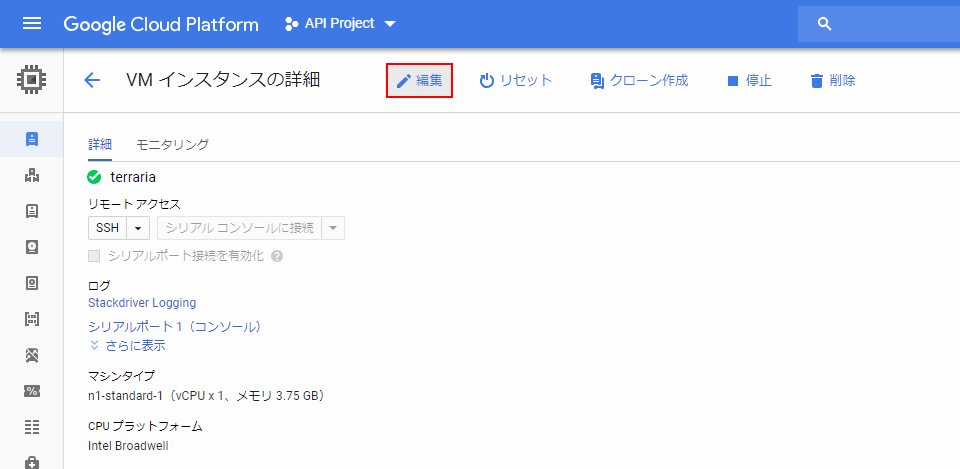The image size is (960, 469).
Task: Click シリアル コンソールに接続 button
Action: tap(240, 228)
